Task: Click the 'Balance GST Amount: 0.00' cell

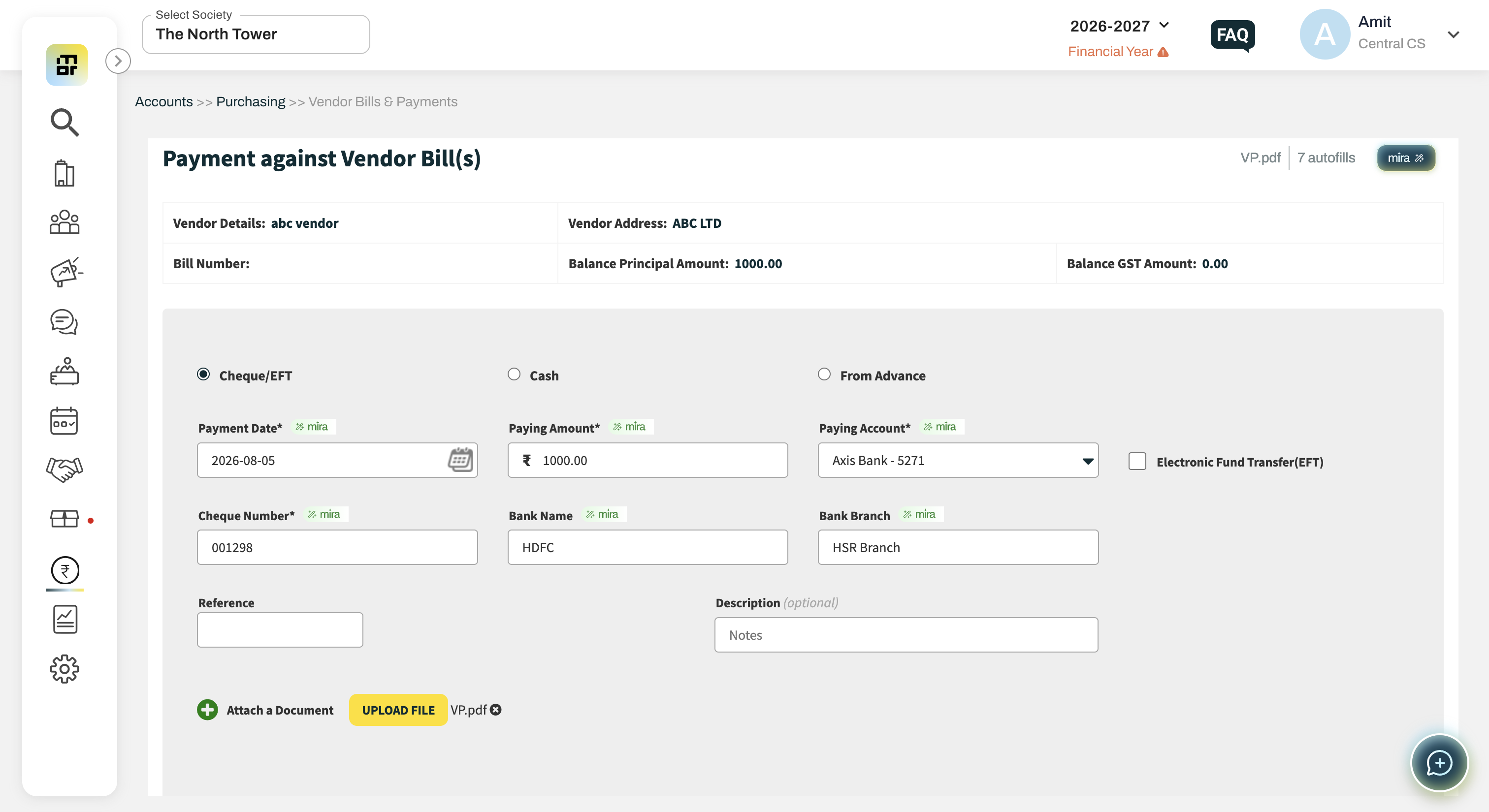Action: [1250, 263]
